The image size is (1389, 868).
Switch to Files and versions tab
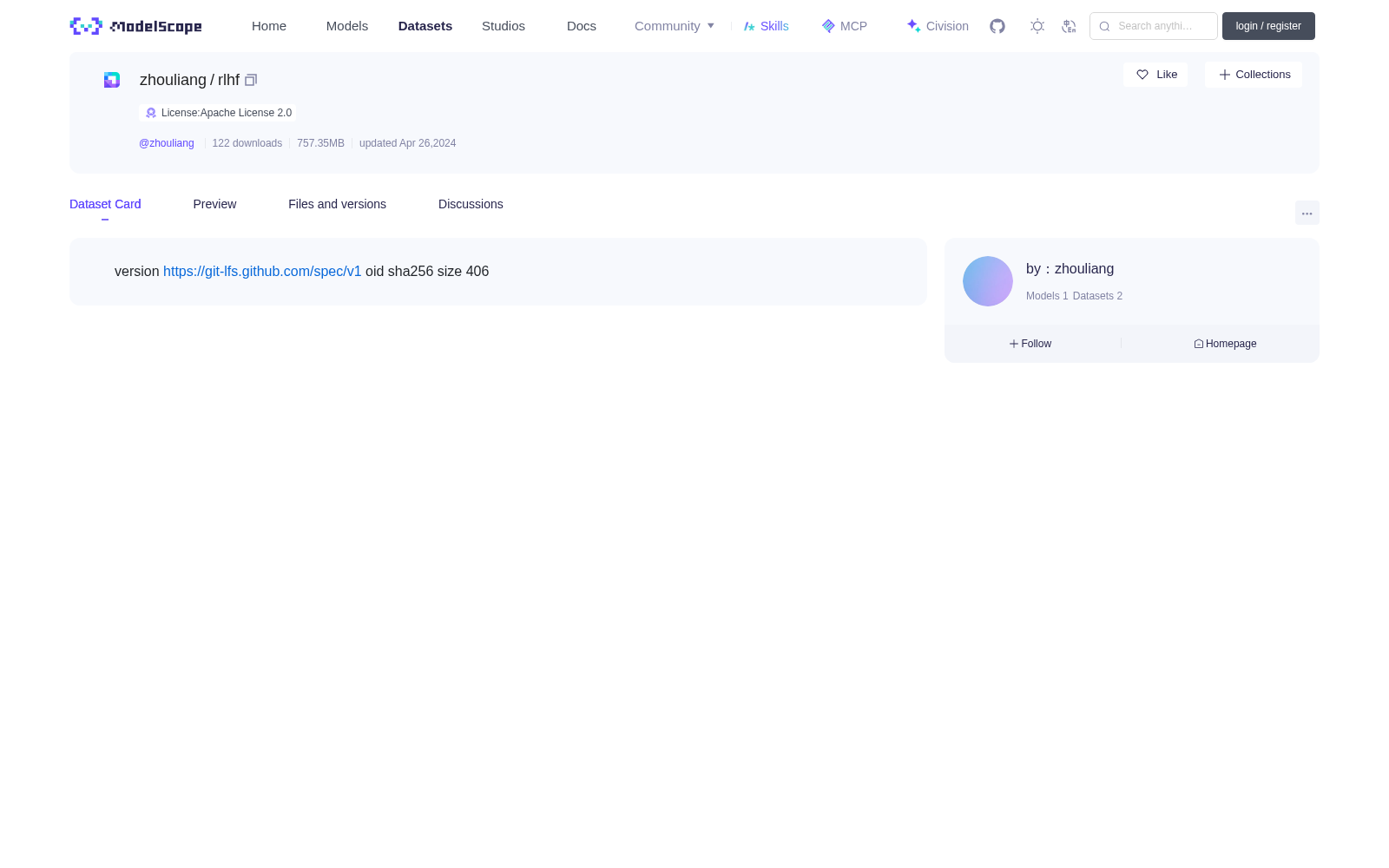[x=337, y=204]
